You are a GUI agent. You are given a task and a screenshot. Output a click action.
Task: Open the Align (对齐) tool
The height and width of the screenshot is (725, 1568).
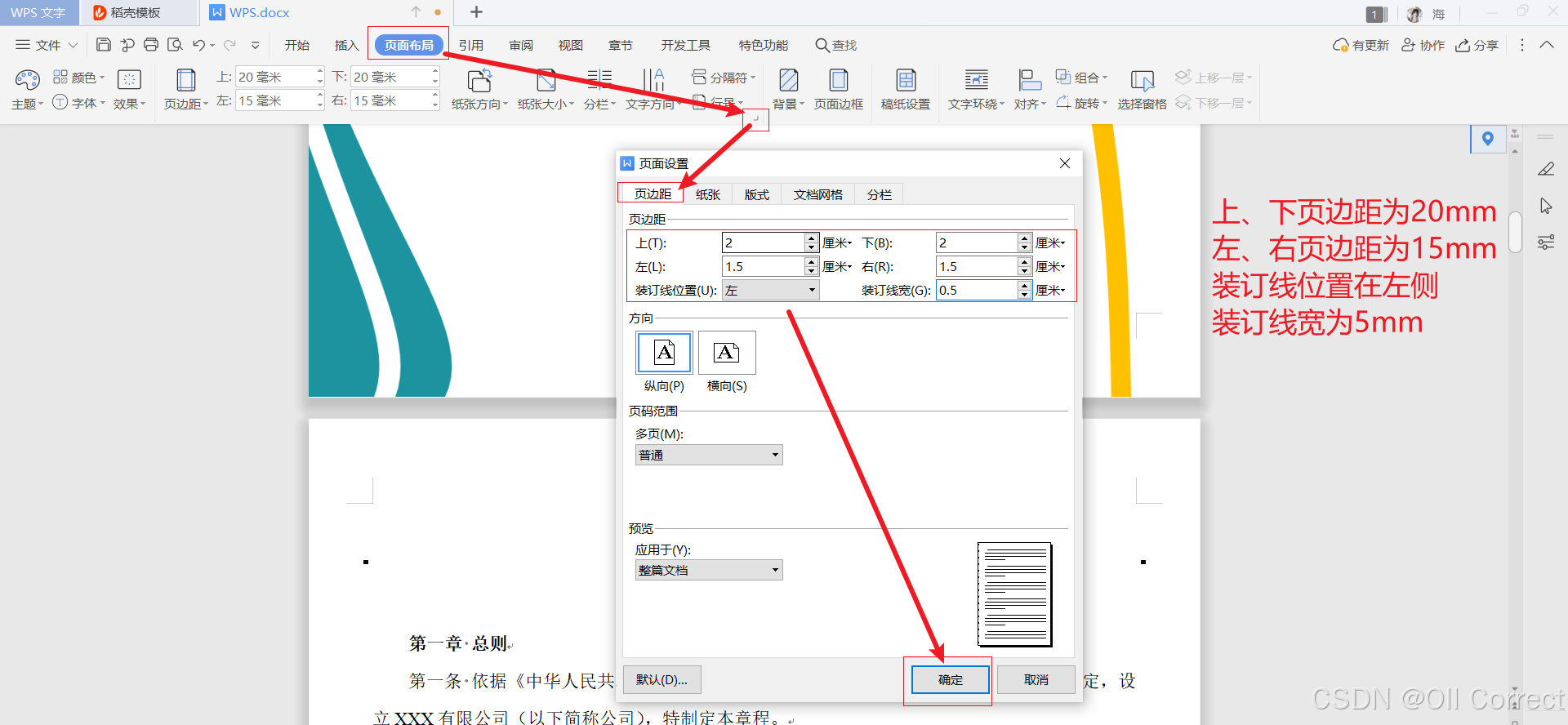(x=1030, y=89)
